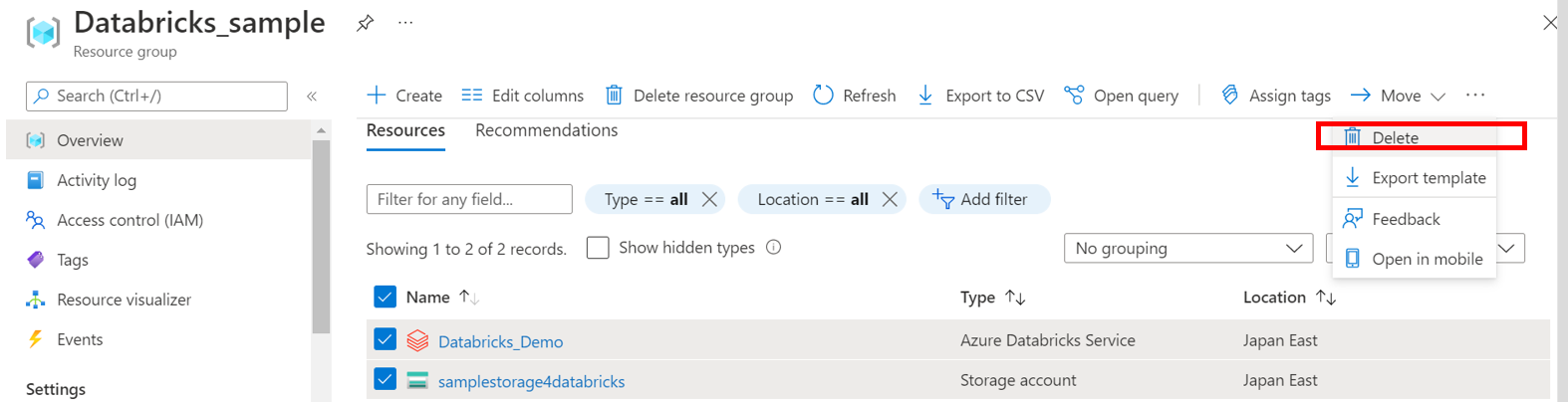Toggle Show hidden types checkbox
1568x402 pixels.
[x=598, y=248]
